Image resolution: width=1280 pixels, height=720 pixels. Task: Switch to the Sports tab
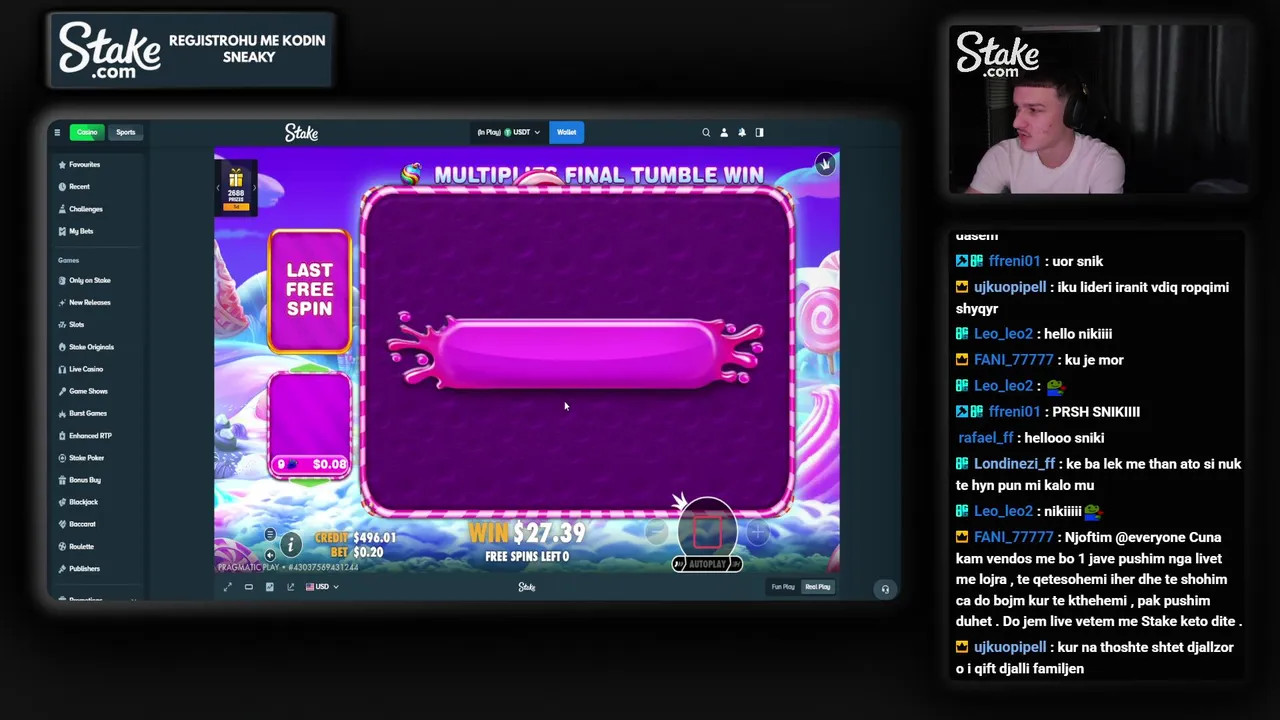pos(125,132)
